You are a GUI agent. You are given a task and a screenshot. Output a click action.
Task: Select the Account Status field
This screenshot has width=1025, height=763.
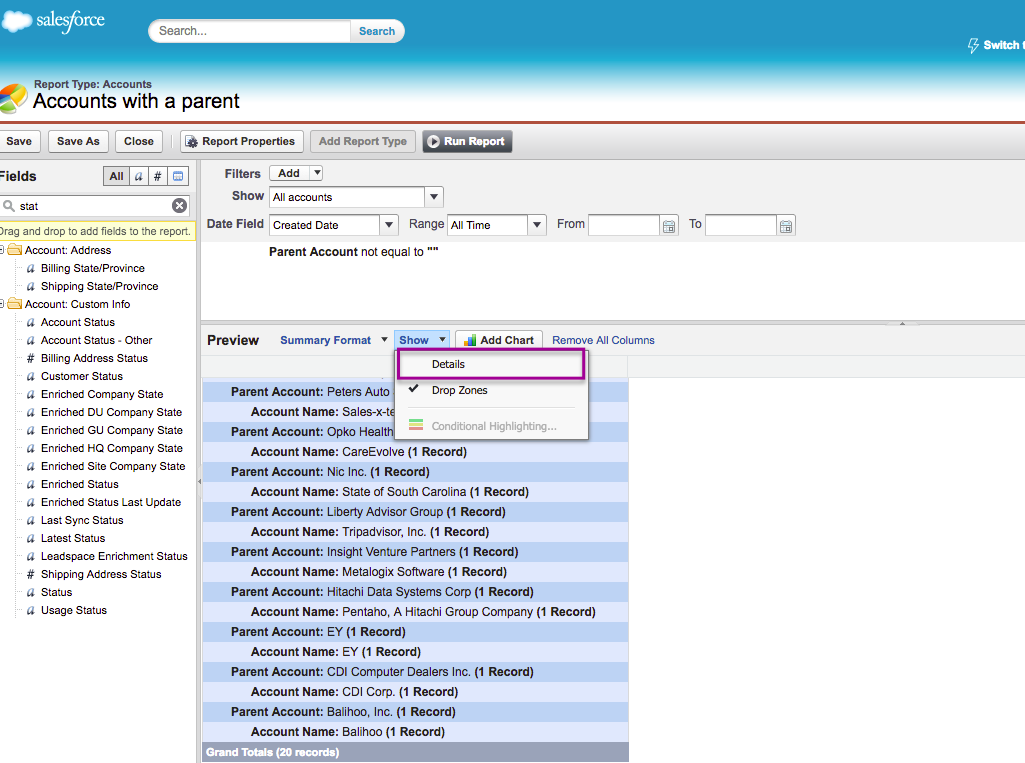point(78,322)
